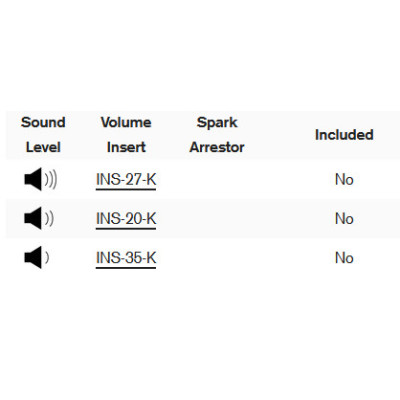Click the Volume Insert column header

126,135
